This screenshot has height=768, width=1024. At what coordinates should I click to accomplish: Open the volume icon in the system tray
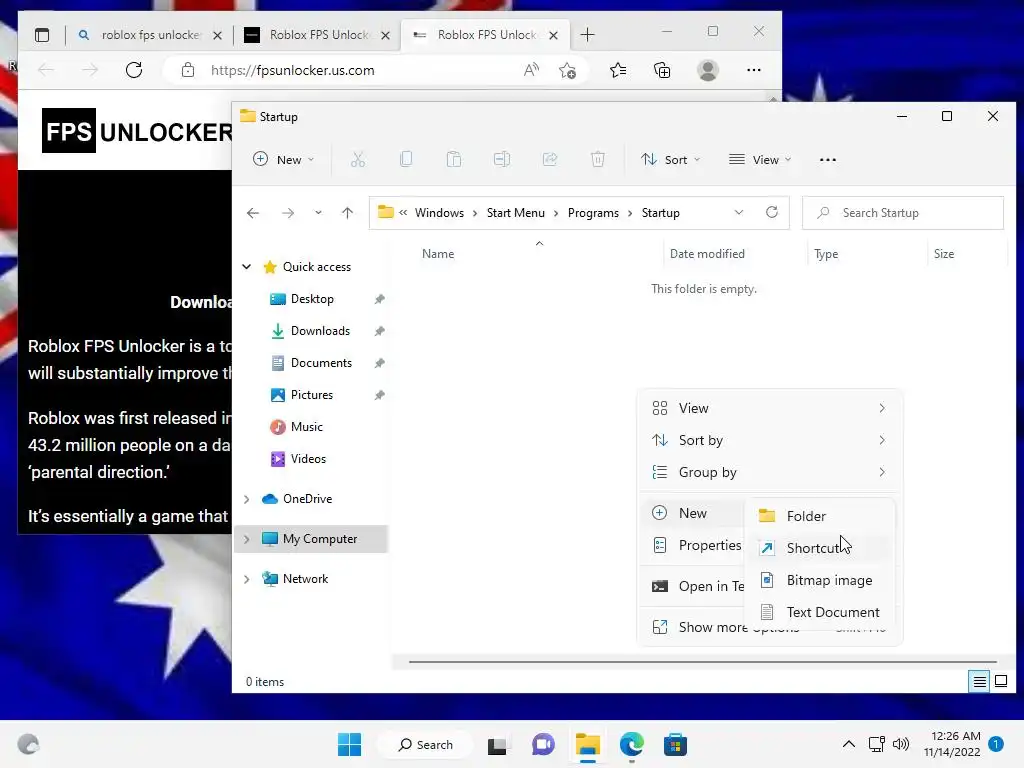coord(901,744)
